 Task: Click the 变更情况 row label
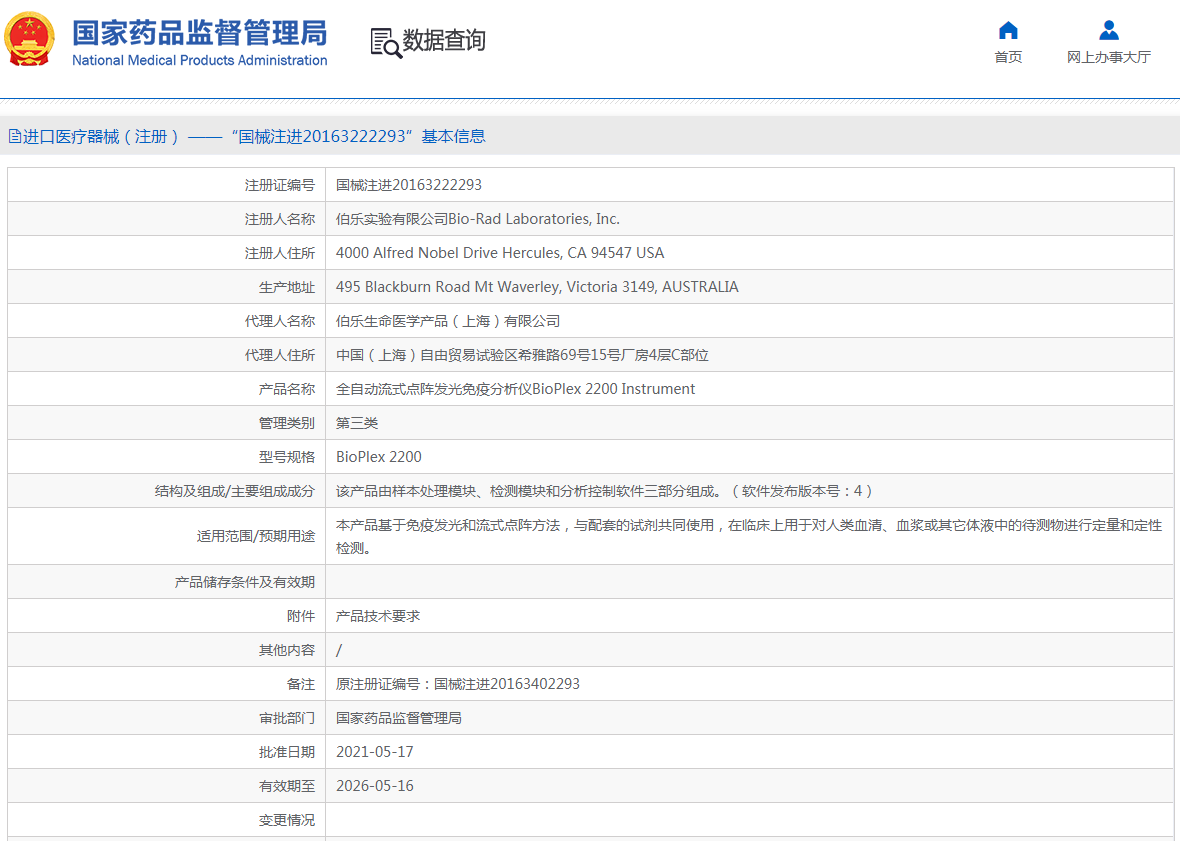pos(287,820)
